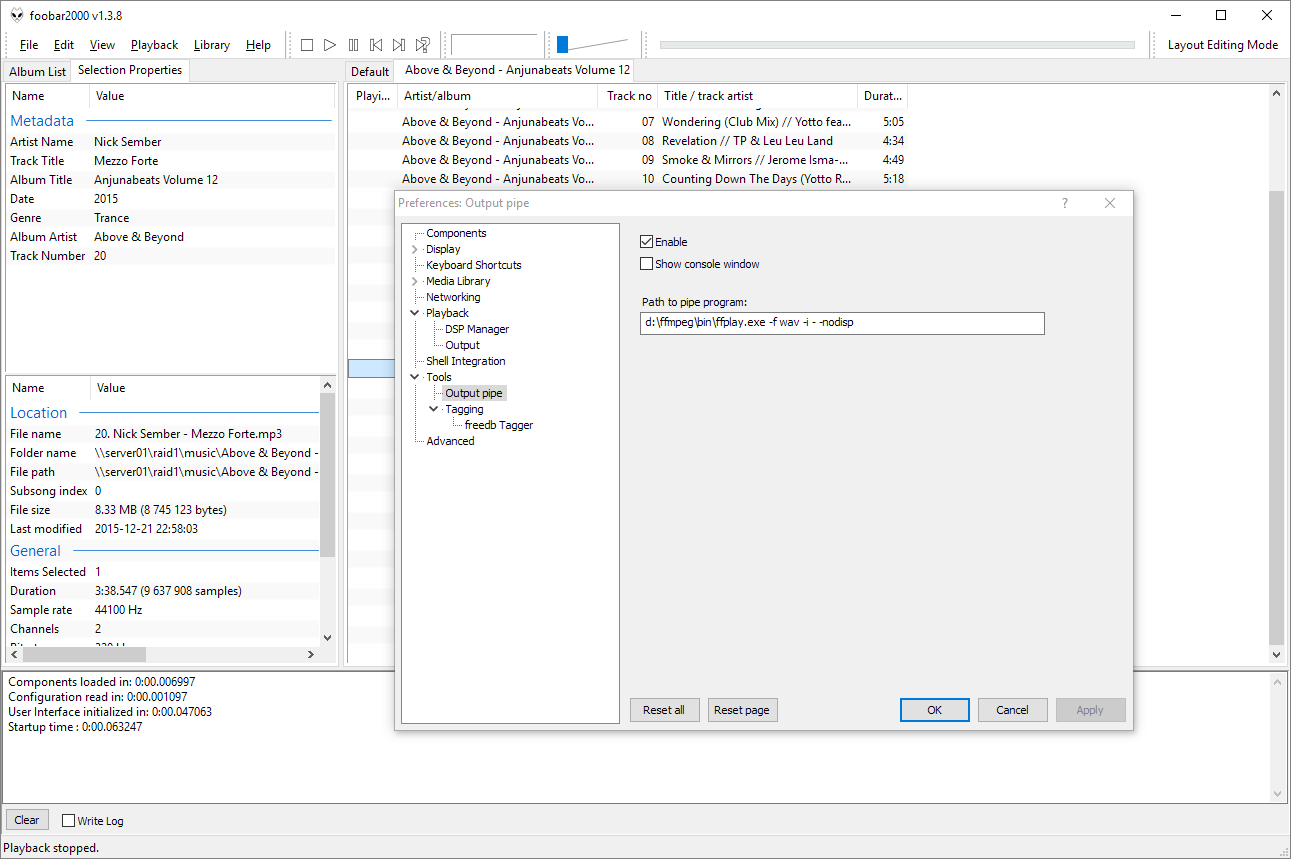
Task: Click the Pause toolbar icon
Action: (x=353, y=45)
